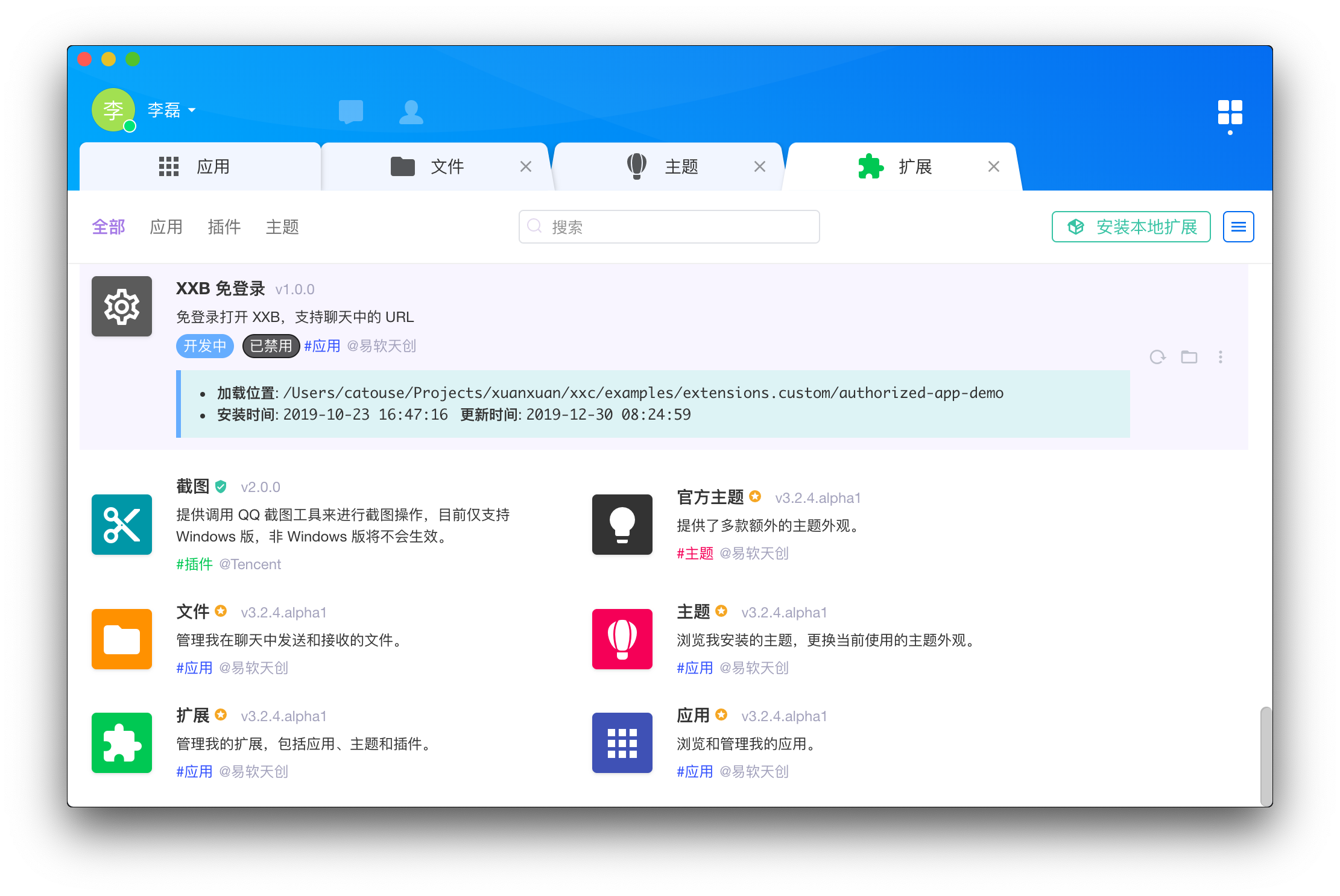This screenshot has width=1340, height=896.
Task: Close the 主题 tab
Action: coord(759,166)
